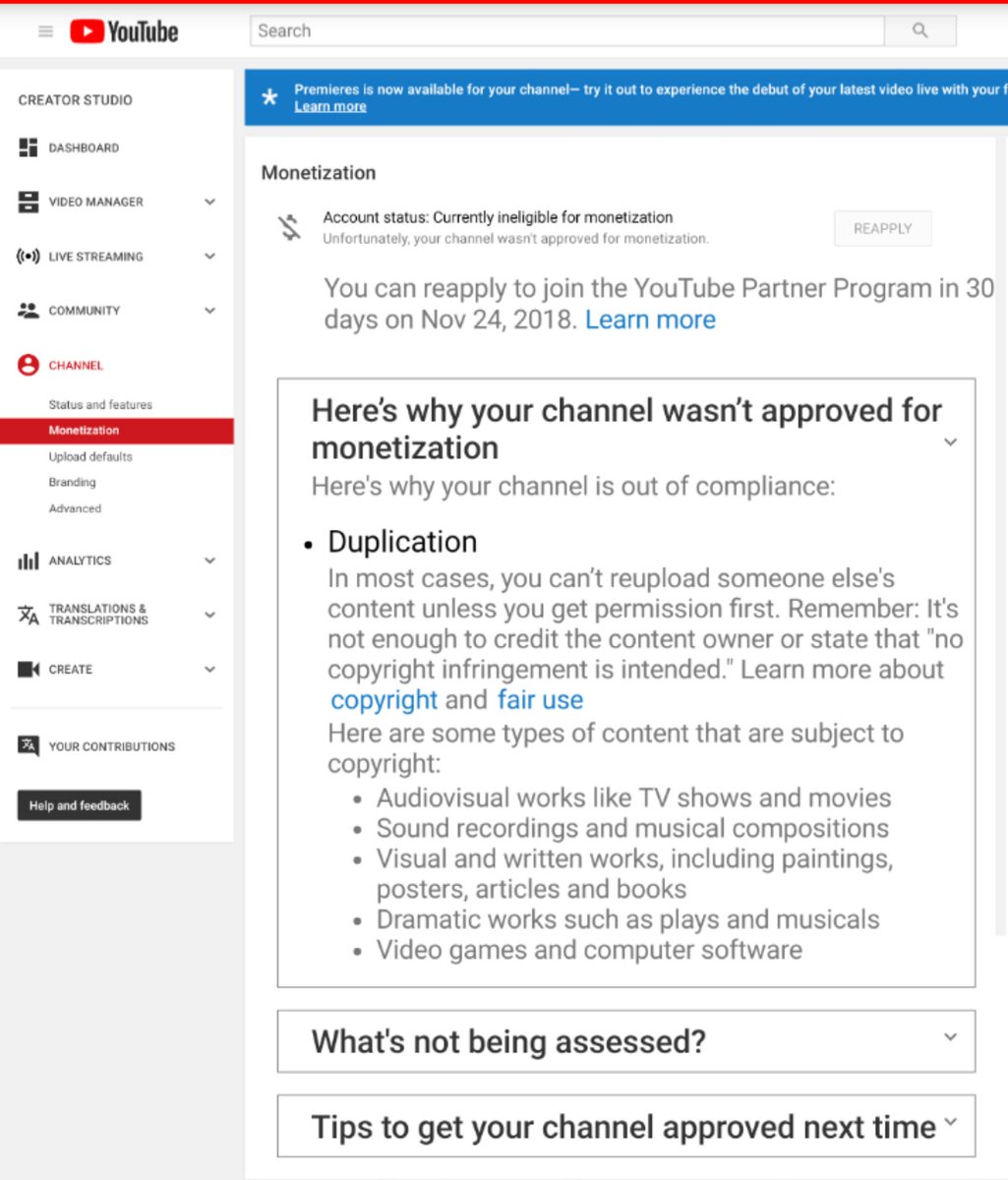This screenshot has width=1008, height=1180.
Task: Open Upload defaults settings
Action: pos(90,456)
